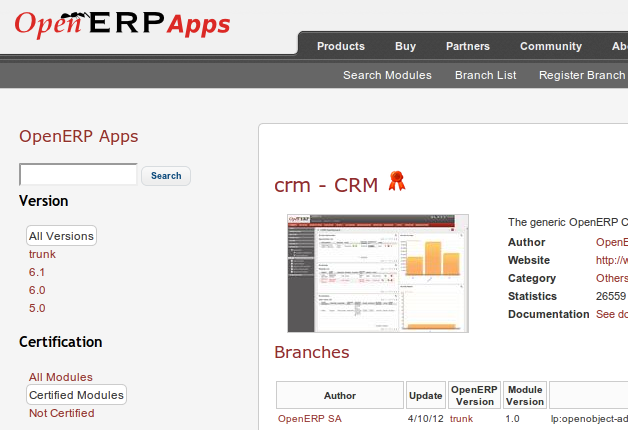Click the Statistics value 26559

(611, 296)
